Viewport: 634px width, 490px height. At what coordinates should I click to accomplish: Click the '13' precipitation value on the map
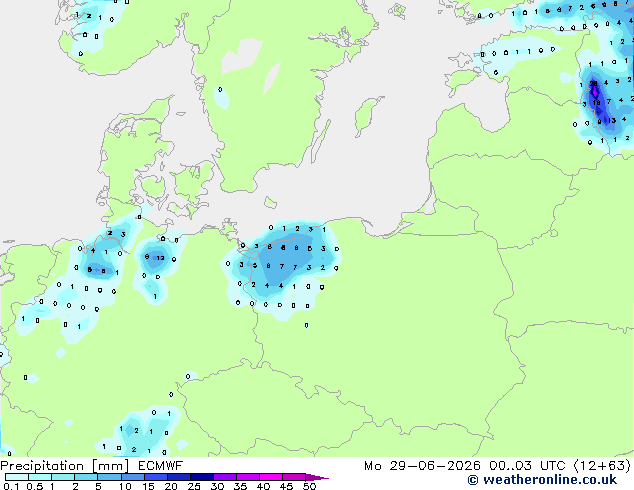612,120
